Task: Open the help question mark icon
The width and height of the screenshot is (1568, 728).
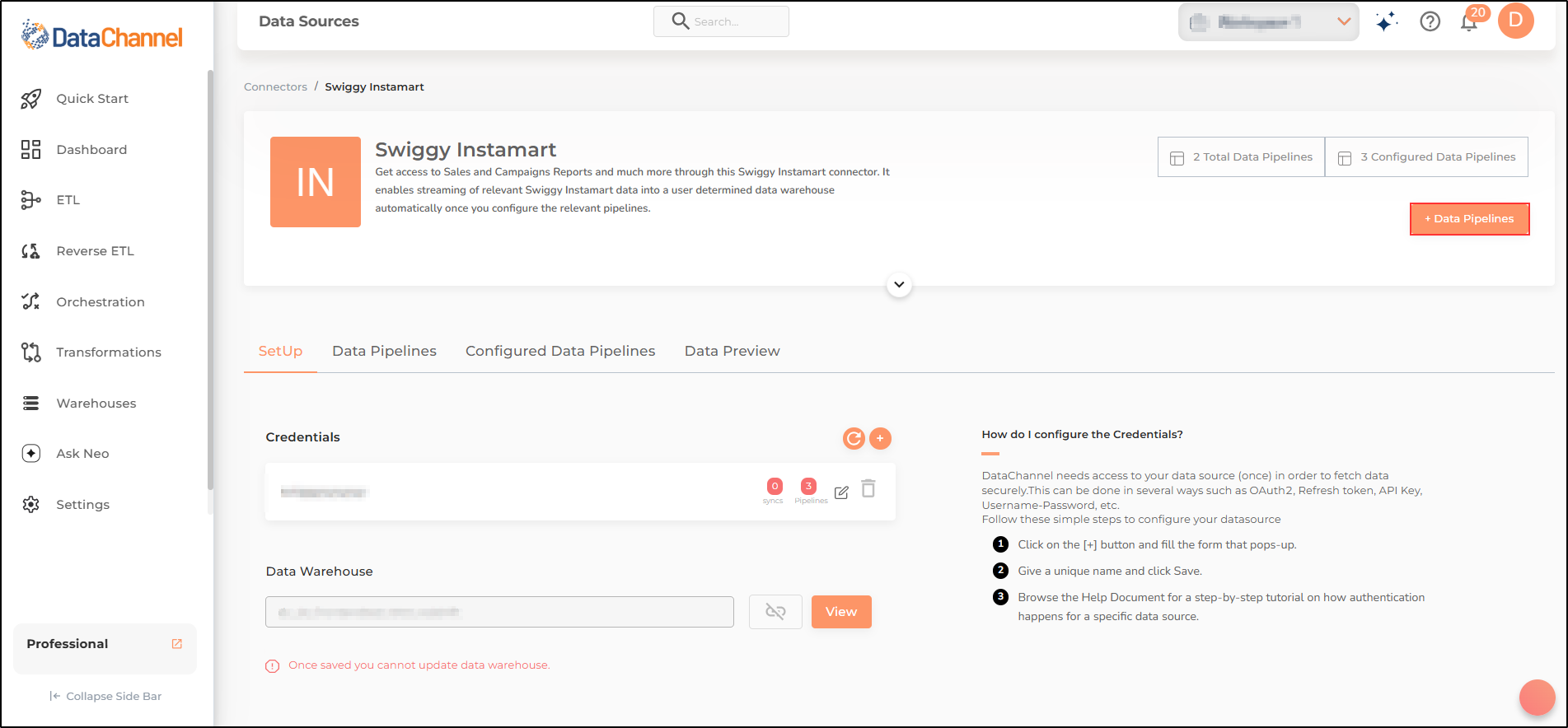Action: (1430, 22)
